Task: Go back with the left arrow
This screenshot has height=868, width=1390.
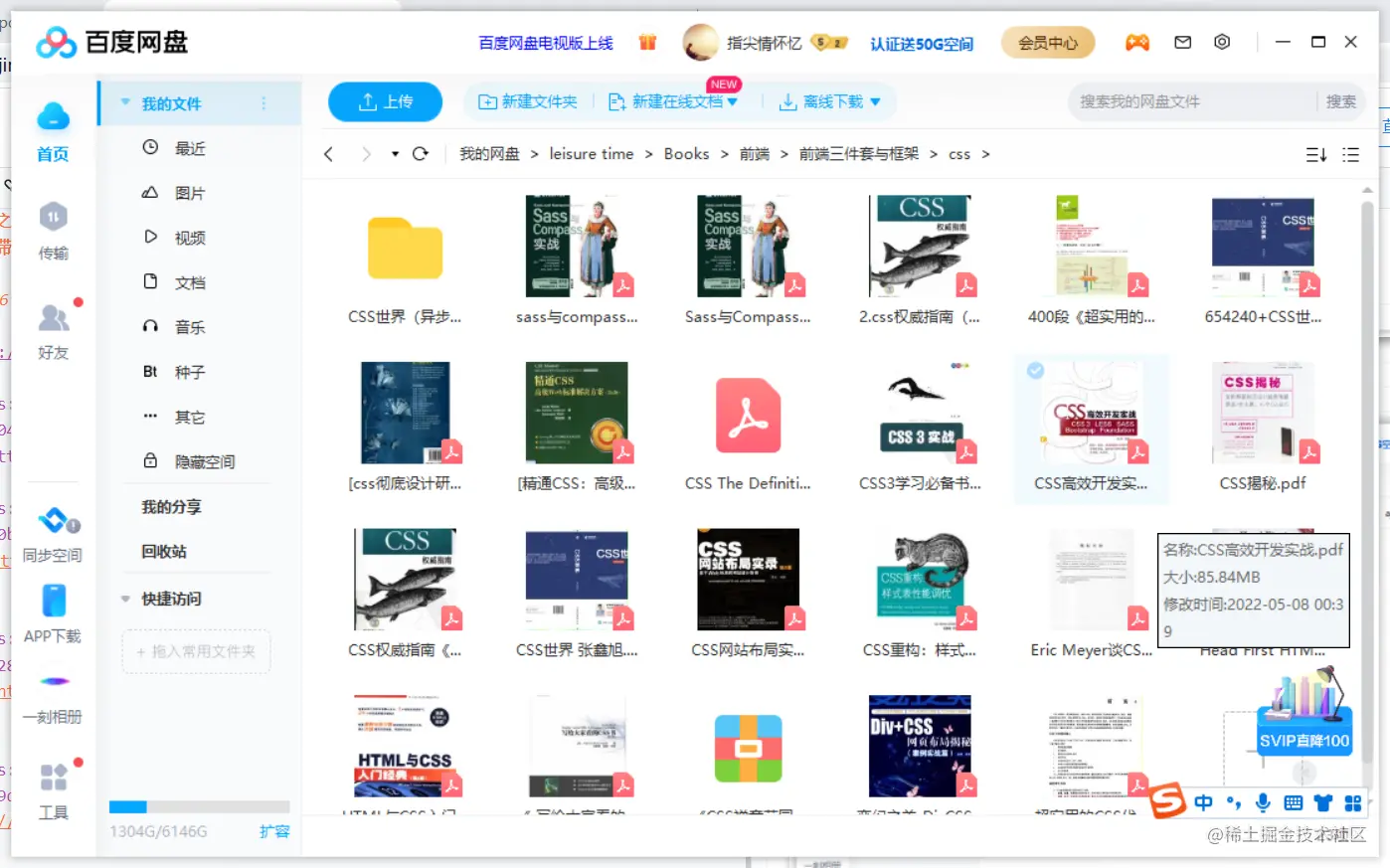Action: click(x=328, y=154)
